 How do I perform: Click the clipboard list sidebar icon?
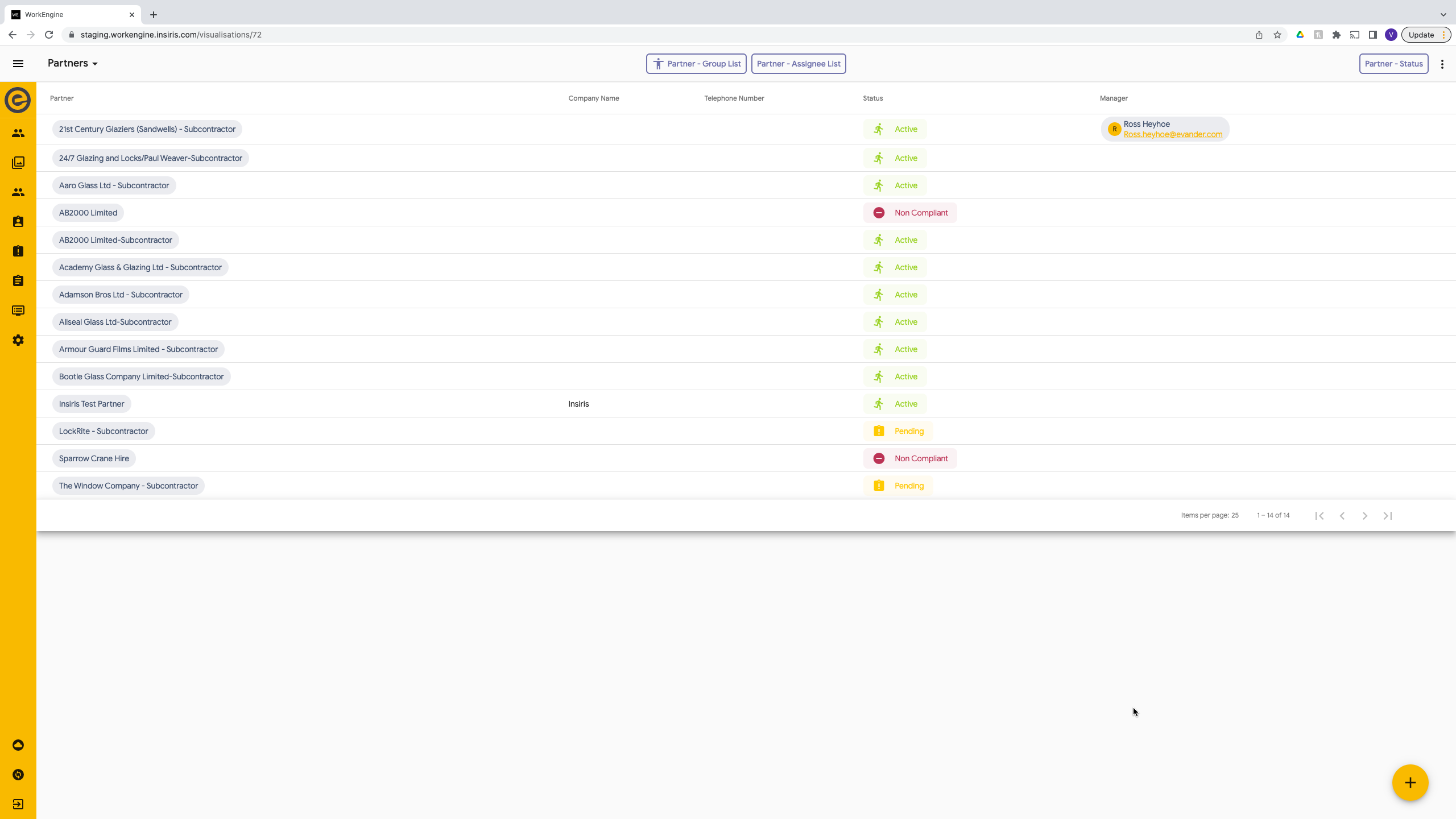18,281
